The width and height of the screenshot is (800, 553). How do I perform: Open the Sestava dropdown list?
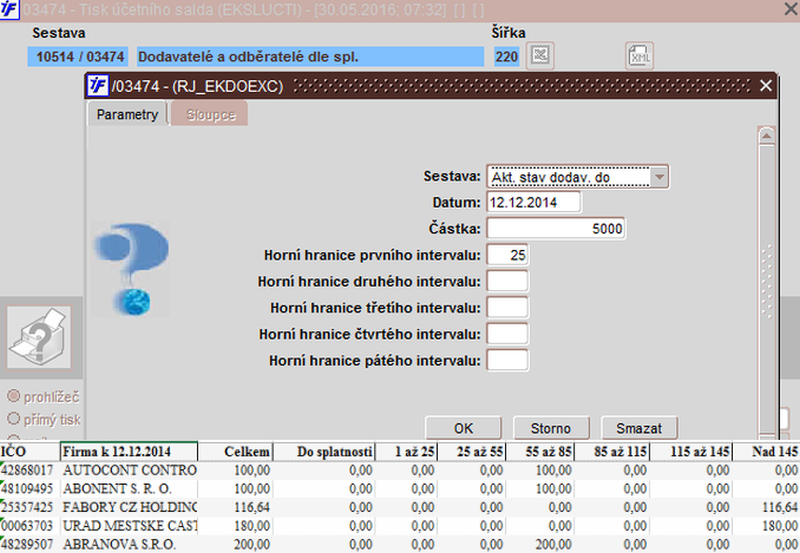pyautogui.click(x=659, y=177)
